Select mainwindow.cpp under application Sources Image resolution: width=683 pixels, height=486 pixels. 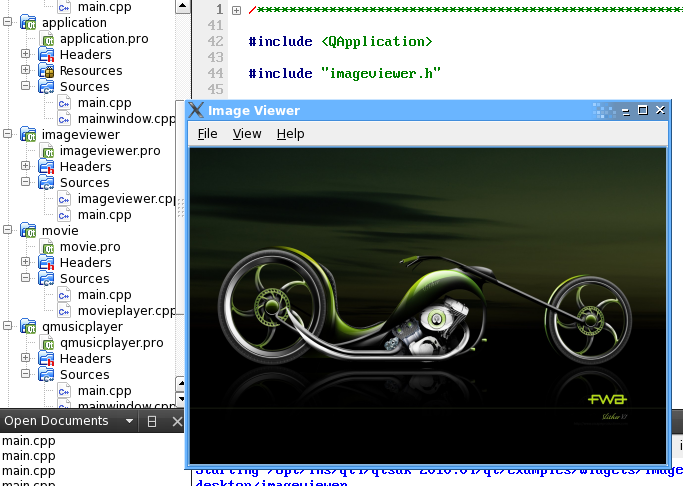click(126, 119)
